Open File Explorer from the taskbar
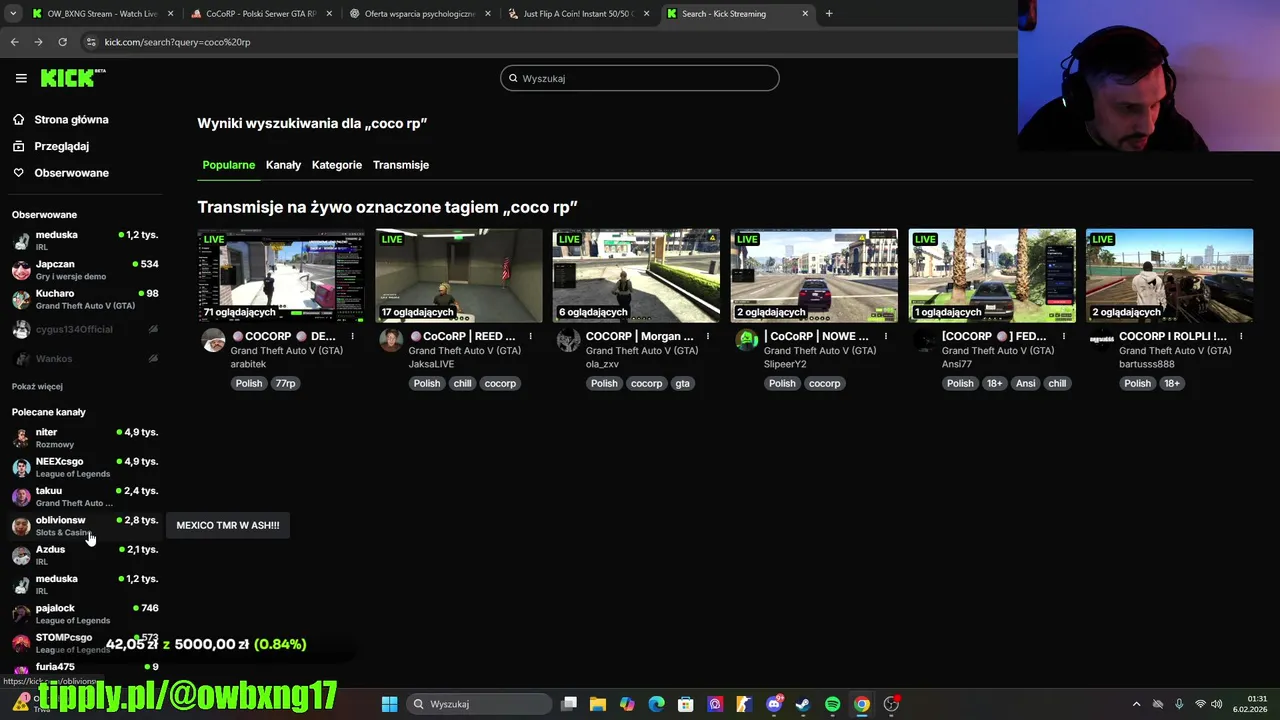This screenshot has width=1280, height=720. tap(598, 704)
